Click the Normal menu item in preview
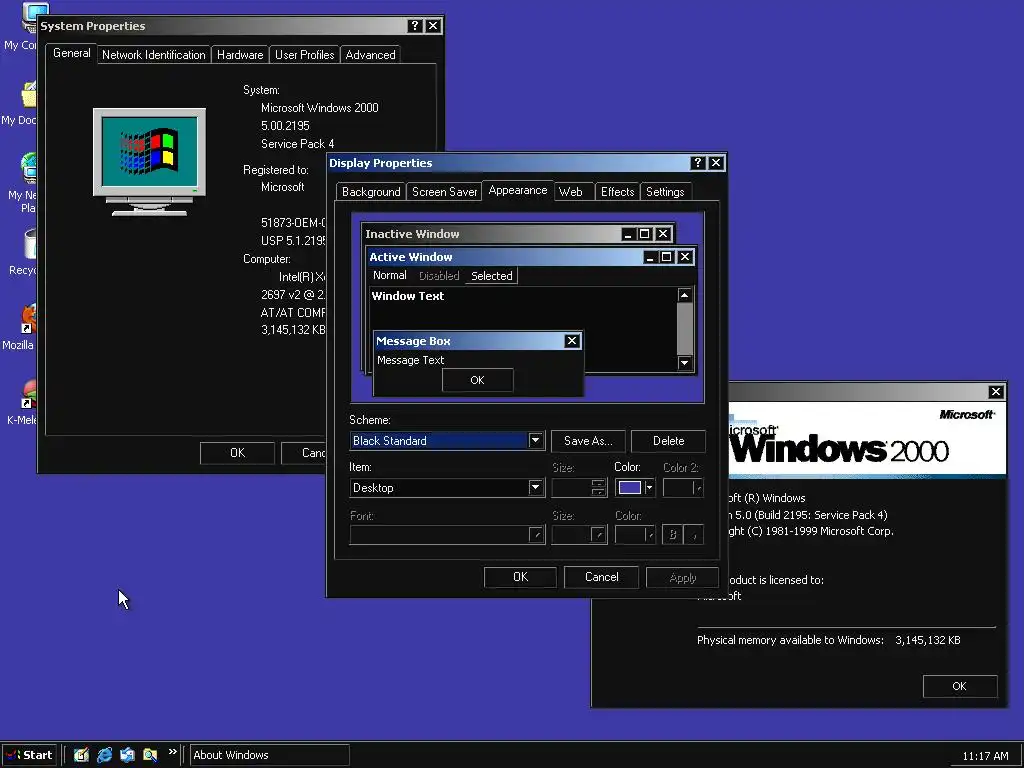 click(390, 276)
